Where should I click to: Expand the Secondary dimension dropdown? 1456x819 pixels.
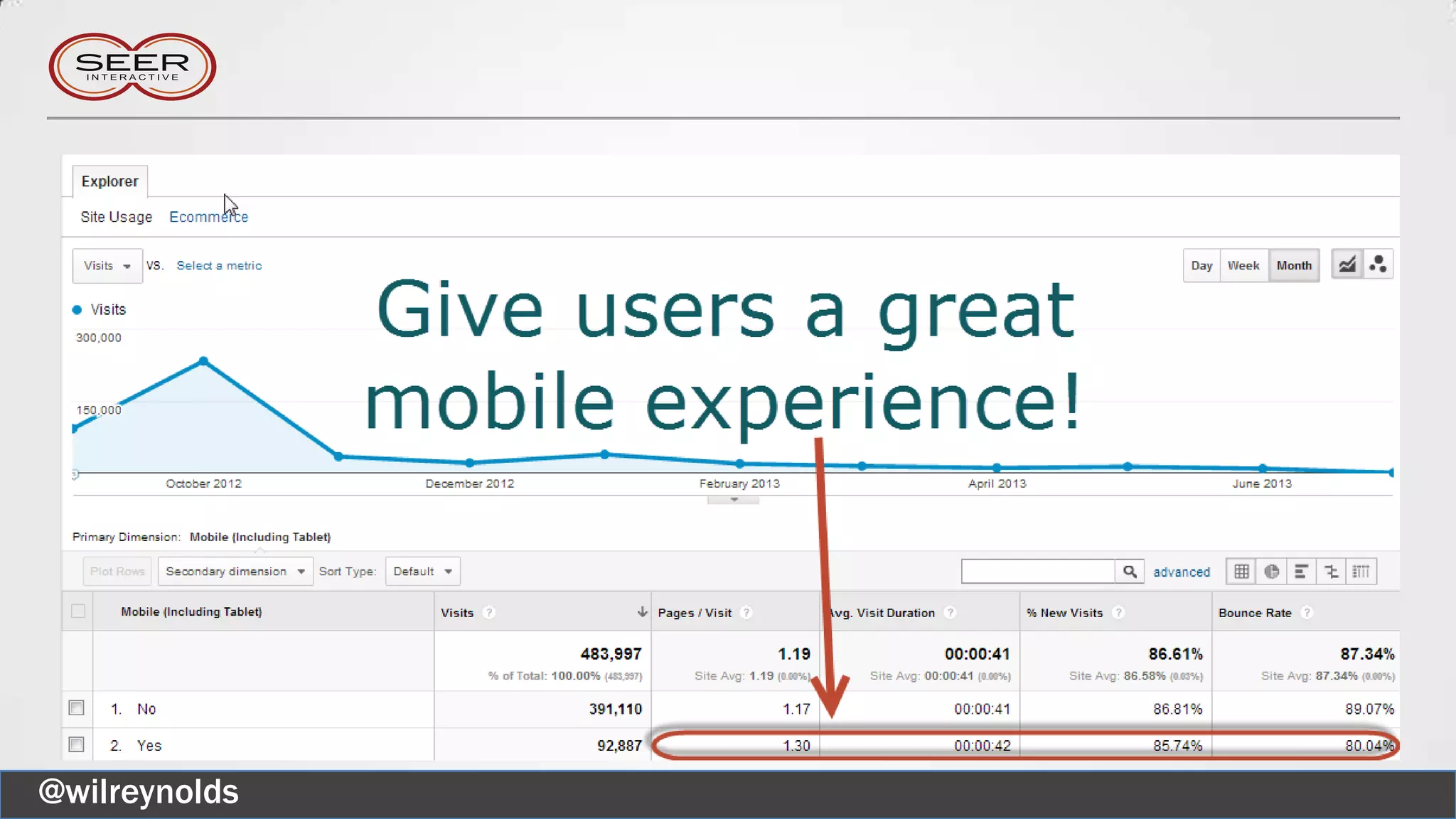click(x=235, y=572)
